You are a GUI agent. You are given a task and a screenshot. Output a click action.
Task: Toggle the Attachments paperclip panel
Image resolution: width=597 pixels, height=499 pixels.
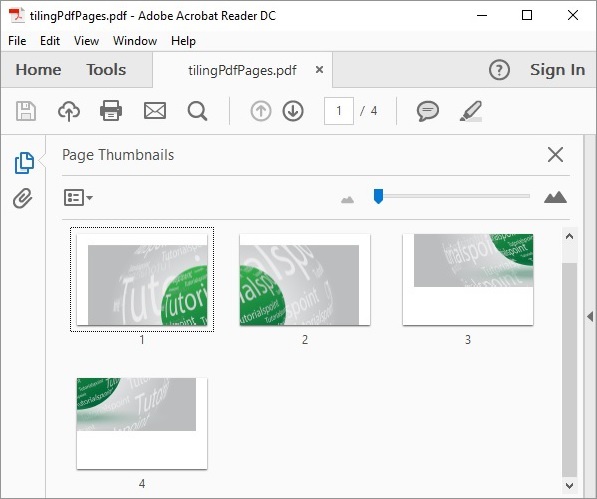click(x=23, y=198)
